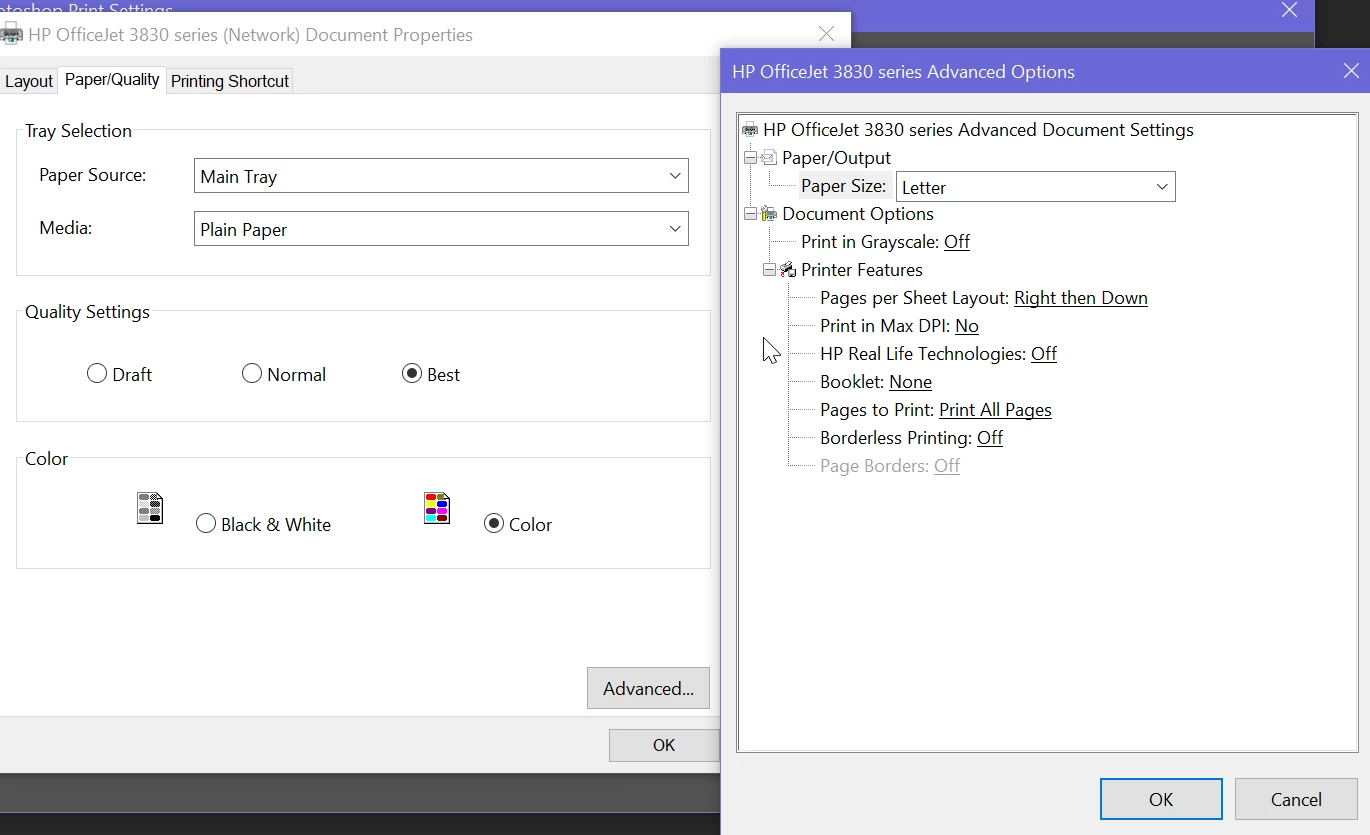Click Cancel in Advanced Options dialog
The width and height of the screenshot is (1370, 835).
click(1296, 799)
